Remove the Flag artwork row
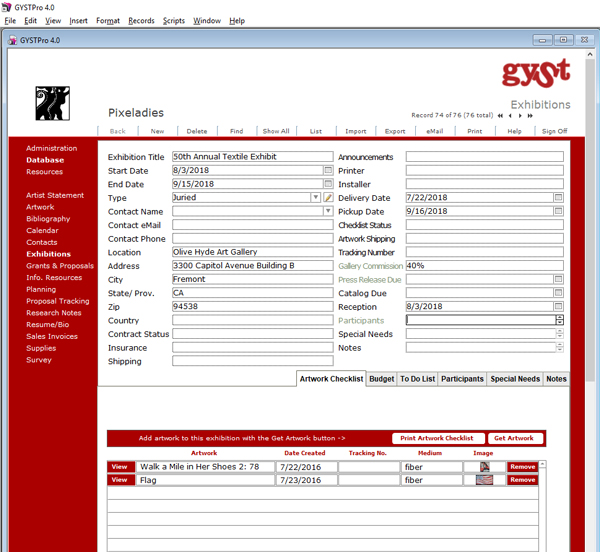600x552 pixels. click(522, 480)
